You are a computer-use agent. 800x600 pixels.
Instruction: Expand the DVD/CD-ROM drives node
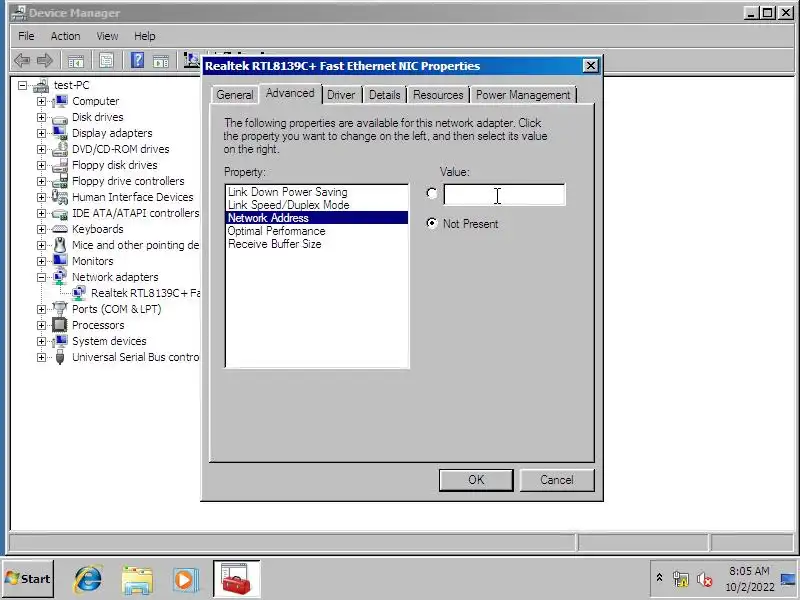coord(41,149)
